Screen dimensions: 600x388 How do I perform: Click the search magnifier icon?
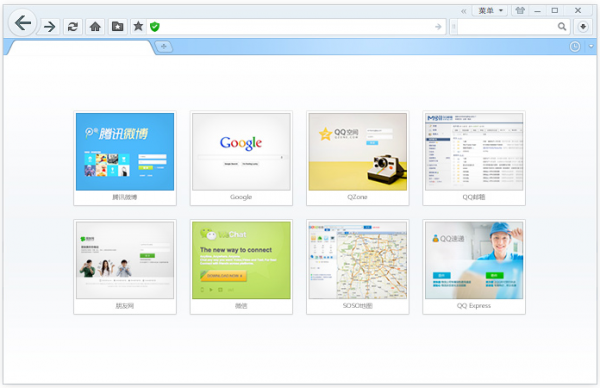[562, 26]
